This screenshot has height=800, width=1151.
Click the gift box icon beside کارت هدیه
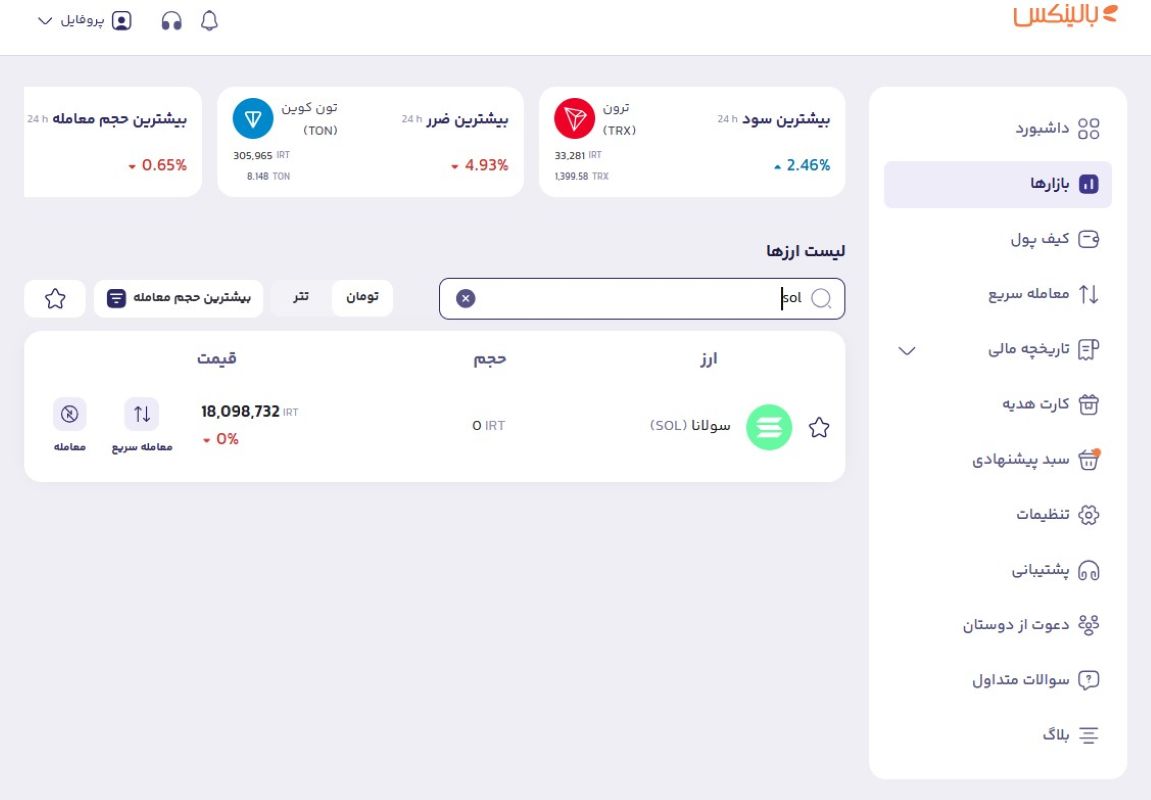1089,404
